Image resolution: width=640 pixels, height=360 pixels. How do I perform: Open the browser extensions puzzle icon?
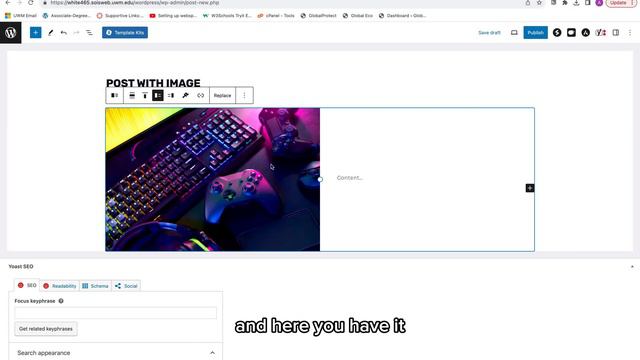(565, 2)
